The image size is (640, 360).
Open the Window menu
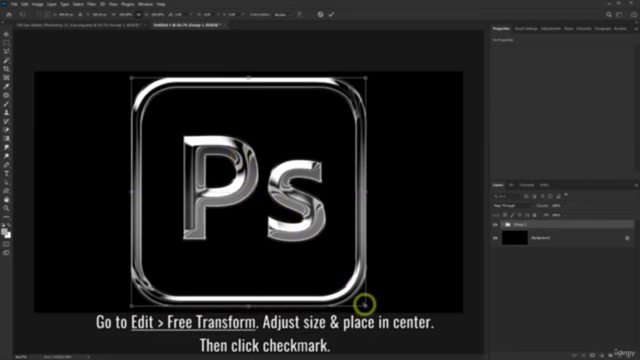pos(145,4)
